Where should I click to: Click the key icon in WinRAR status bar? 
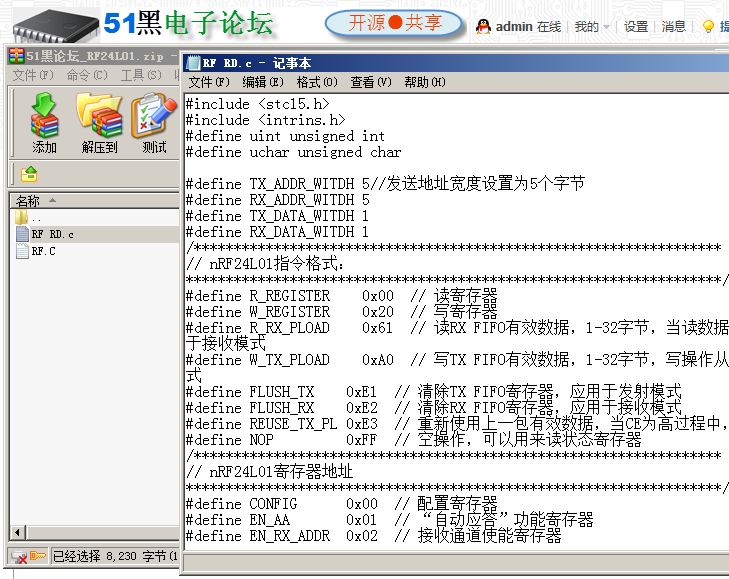point(38,556)
